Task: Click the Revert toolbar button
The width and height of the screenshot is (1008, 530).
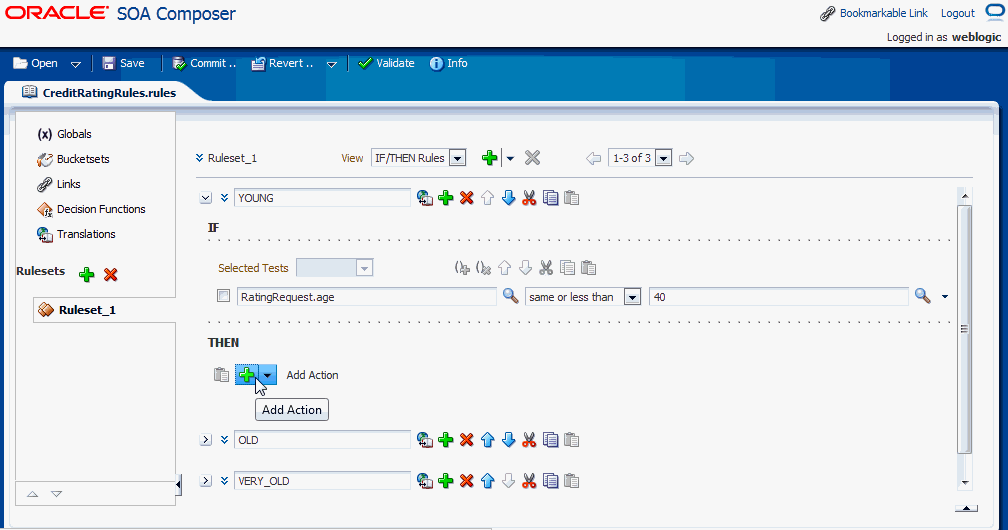Action: (283, 63)
